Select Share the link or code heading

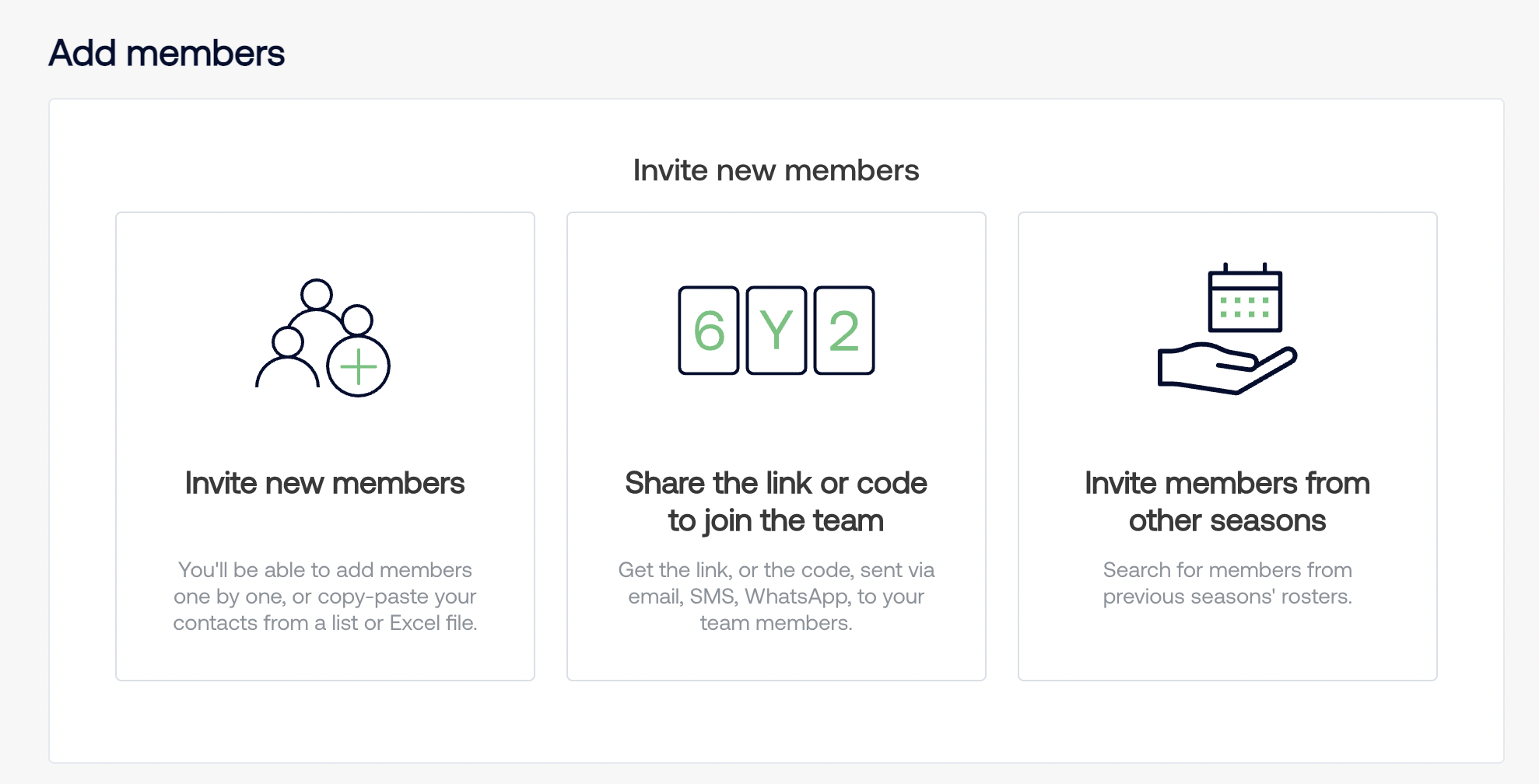tap(777, 502)
